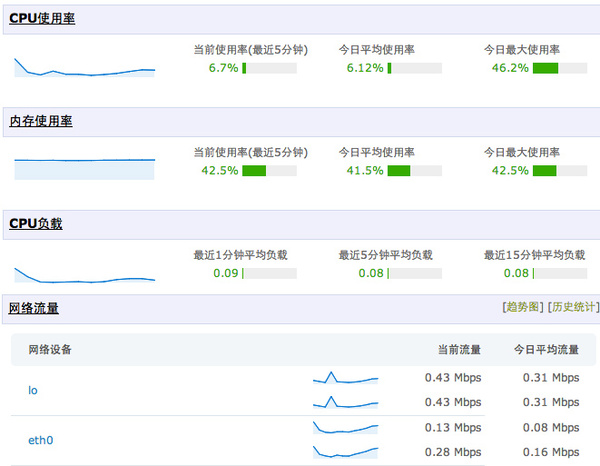This screenshot has height=466, width=600.
Task: Click the second lo traffic sparkline
Action: tap(346, 402)
